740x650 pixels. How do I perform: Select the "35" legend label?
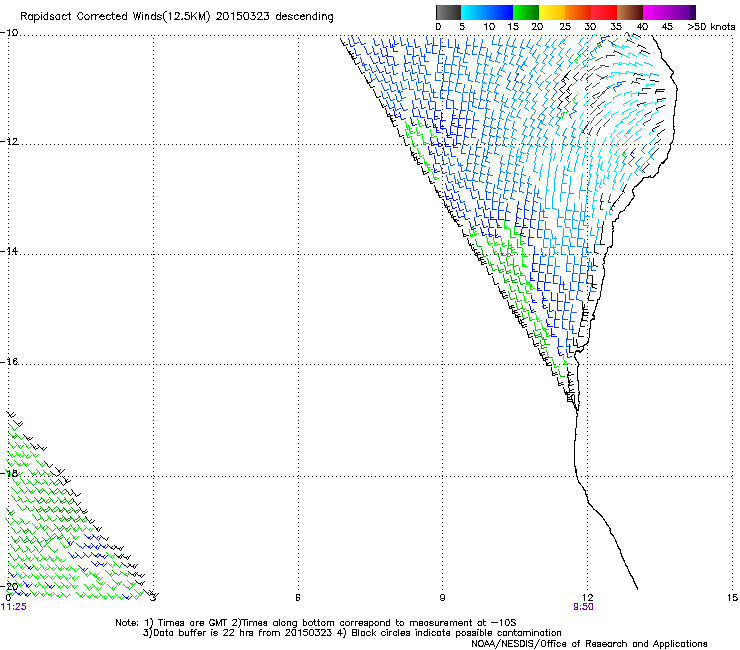tap(616, 27)
